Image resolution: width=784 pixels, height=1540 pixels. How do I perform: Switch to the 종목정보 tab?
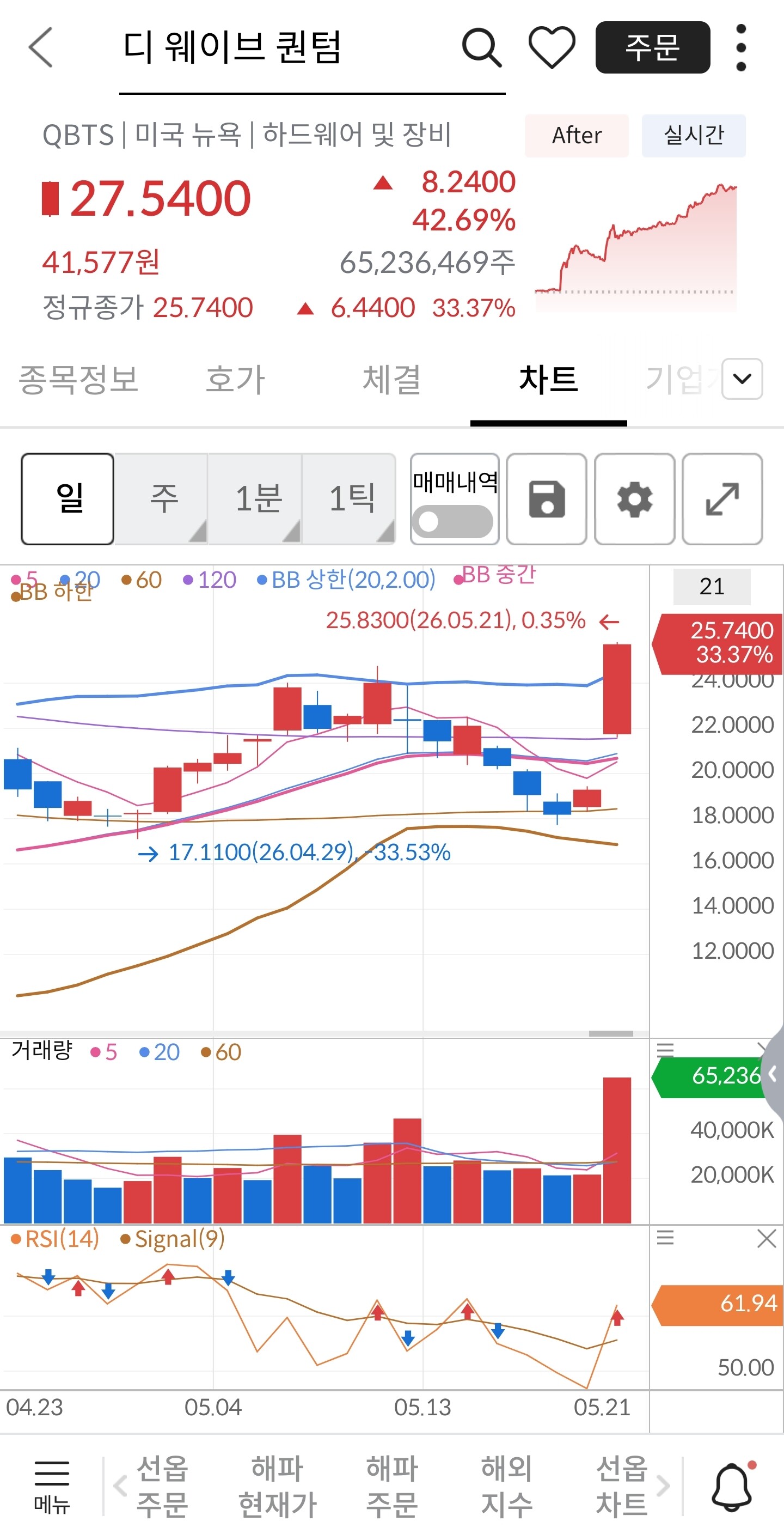[78, 380]
